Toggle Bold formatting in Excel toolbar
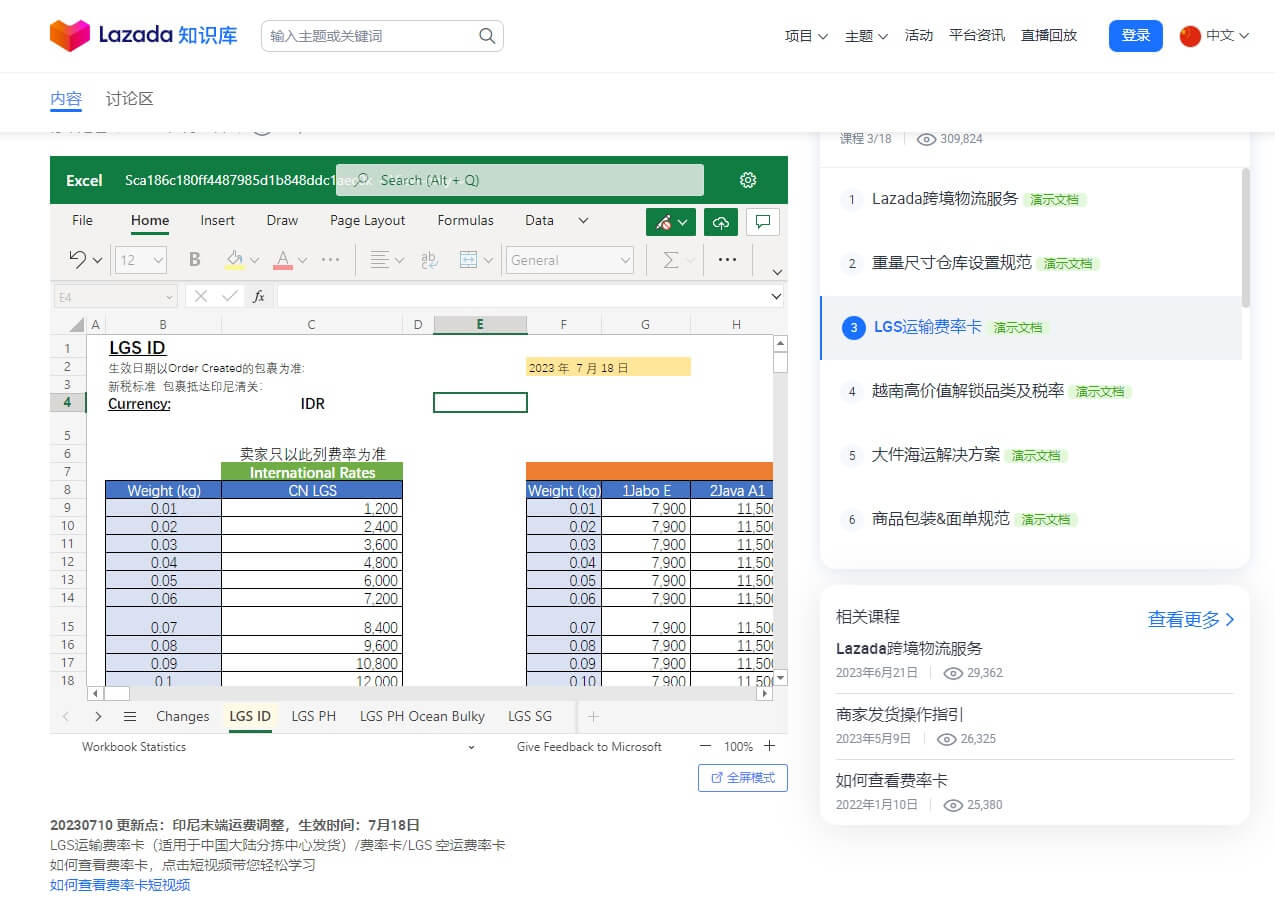 point(195,260)
